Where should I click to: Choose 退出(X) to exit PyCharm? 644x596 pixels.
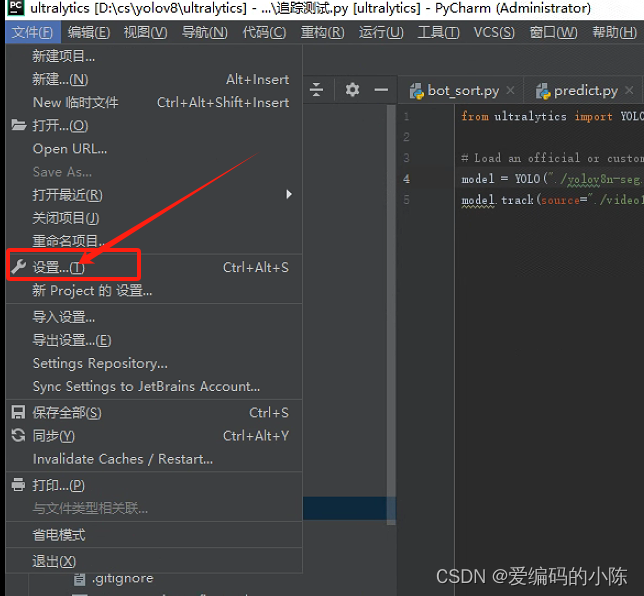tap(154, 561)
